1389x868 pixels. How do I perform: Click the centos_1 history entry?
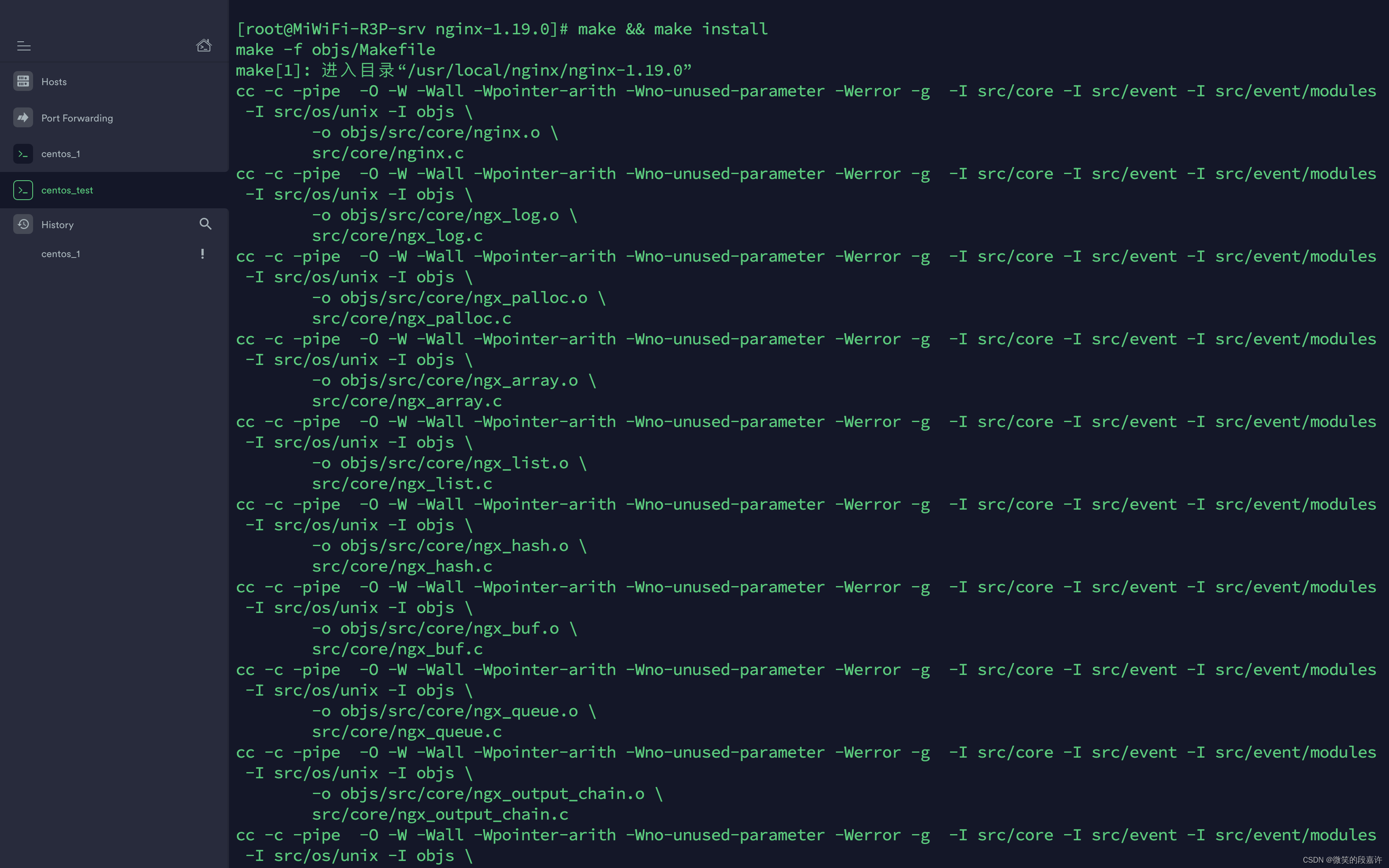pos(60,253)
